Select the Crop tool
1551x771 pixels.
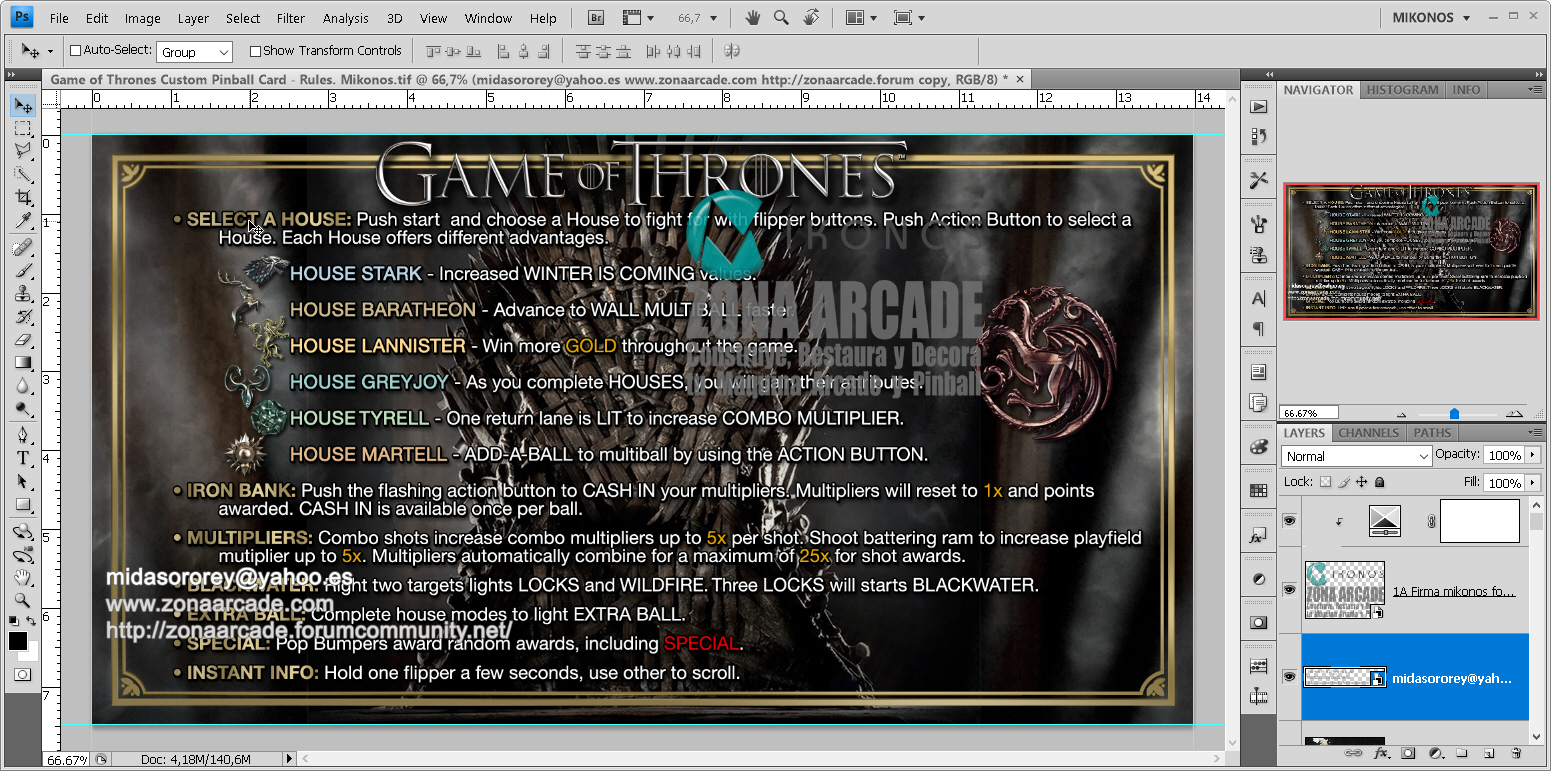[x=23, y=197]
